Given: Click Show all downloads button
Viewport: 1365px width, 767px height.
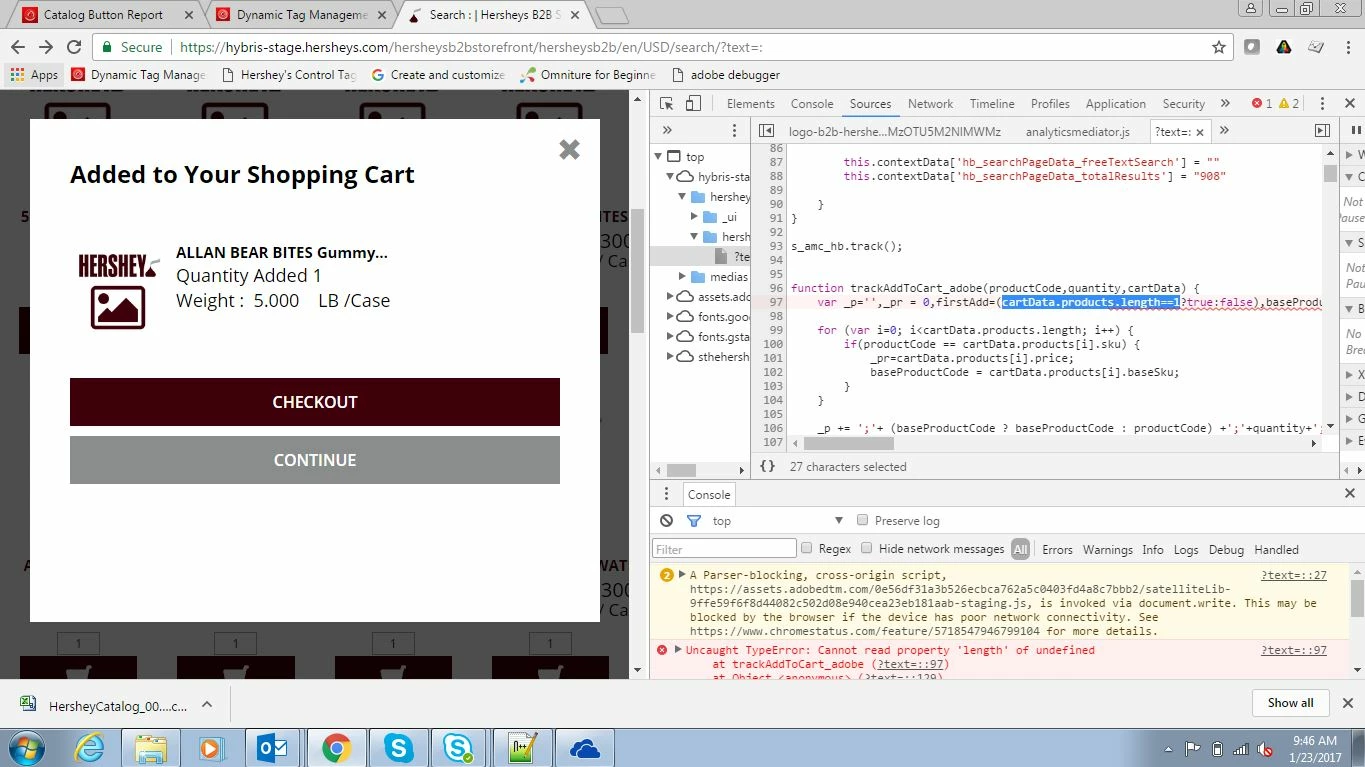Looking at the screenshot, I should (x=1290, y=703).
